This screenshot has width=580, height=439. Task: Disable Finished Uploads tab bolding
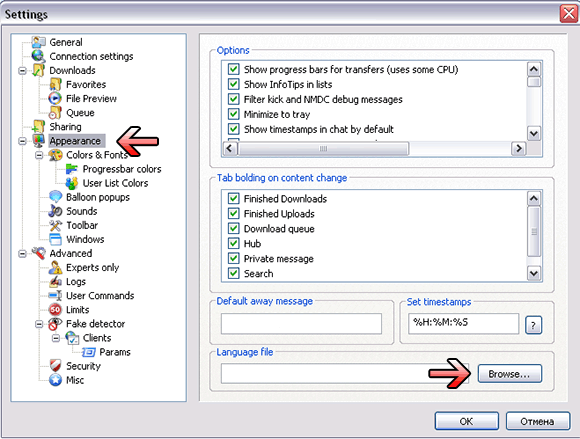click(233, 213)
